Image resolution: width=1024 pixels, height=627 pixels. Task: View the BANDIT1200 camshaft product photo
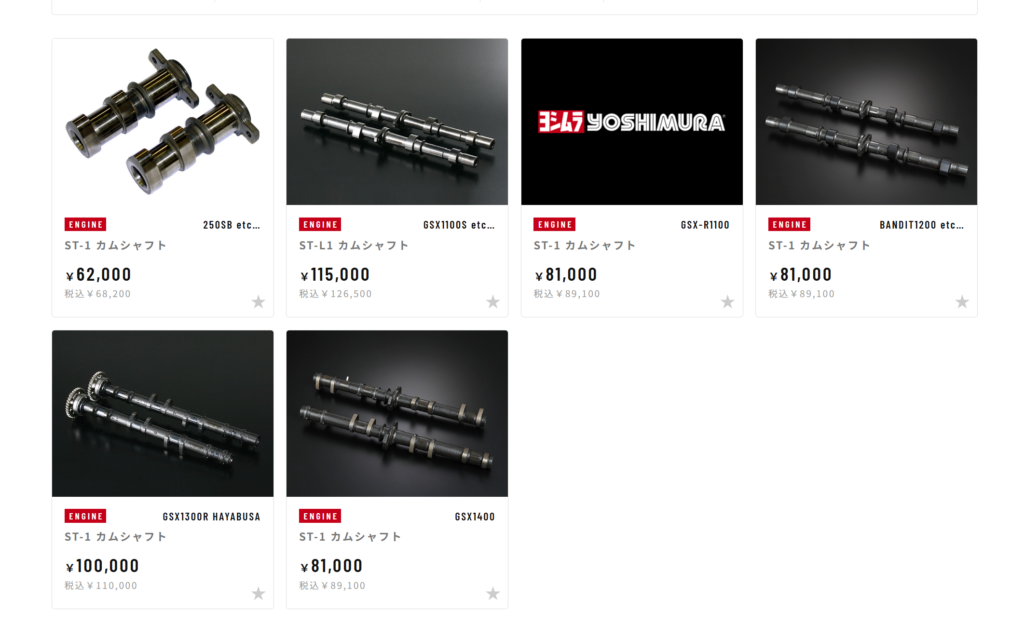click(x=866, y=121)
